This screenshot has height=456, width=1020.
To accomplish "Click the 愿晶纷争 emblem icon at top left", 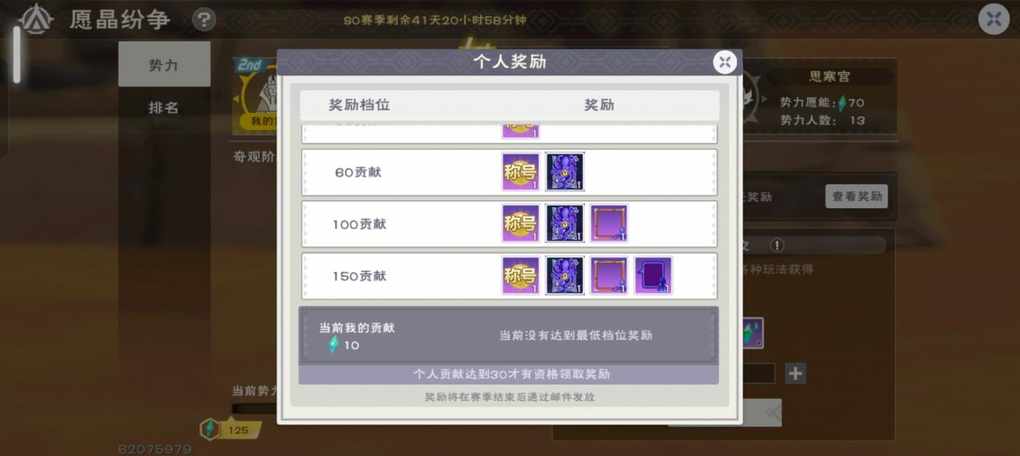I will click(36, 20).
